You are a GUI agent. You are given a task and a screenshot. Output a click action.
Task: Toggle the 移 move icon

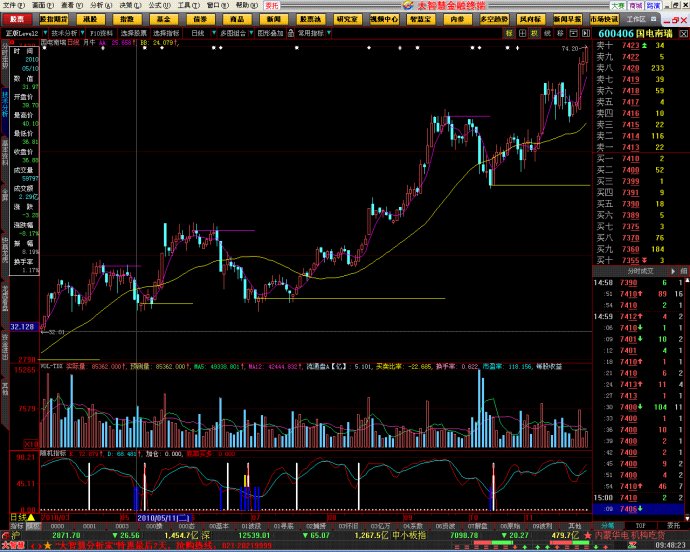pos(560,33)
